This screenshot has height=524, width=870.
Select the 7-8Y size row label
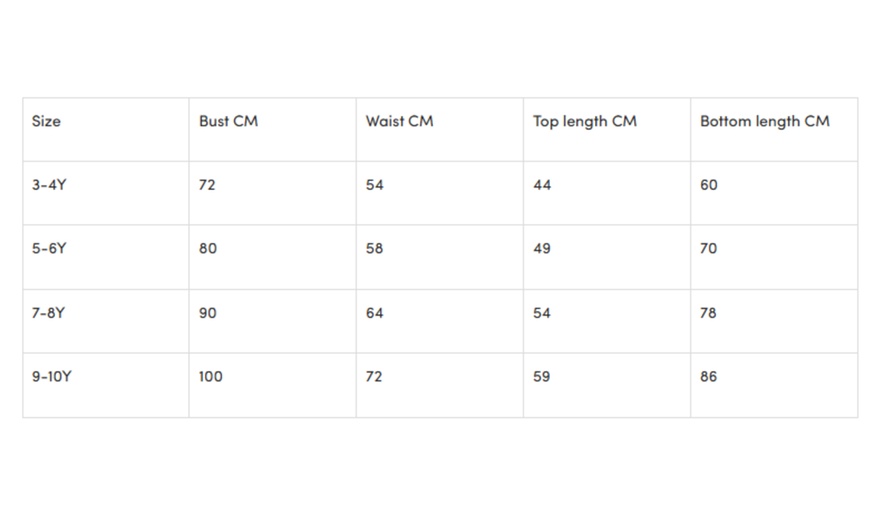[49, 313]
